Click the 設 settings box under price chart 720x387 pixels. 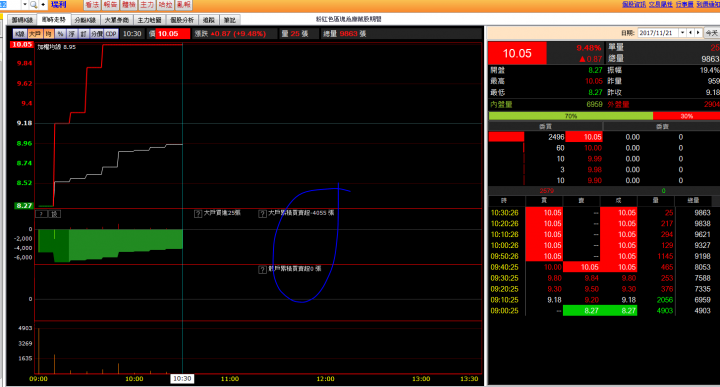54,214
